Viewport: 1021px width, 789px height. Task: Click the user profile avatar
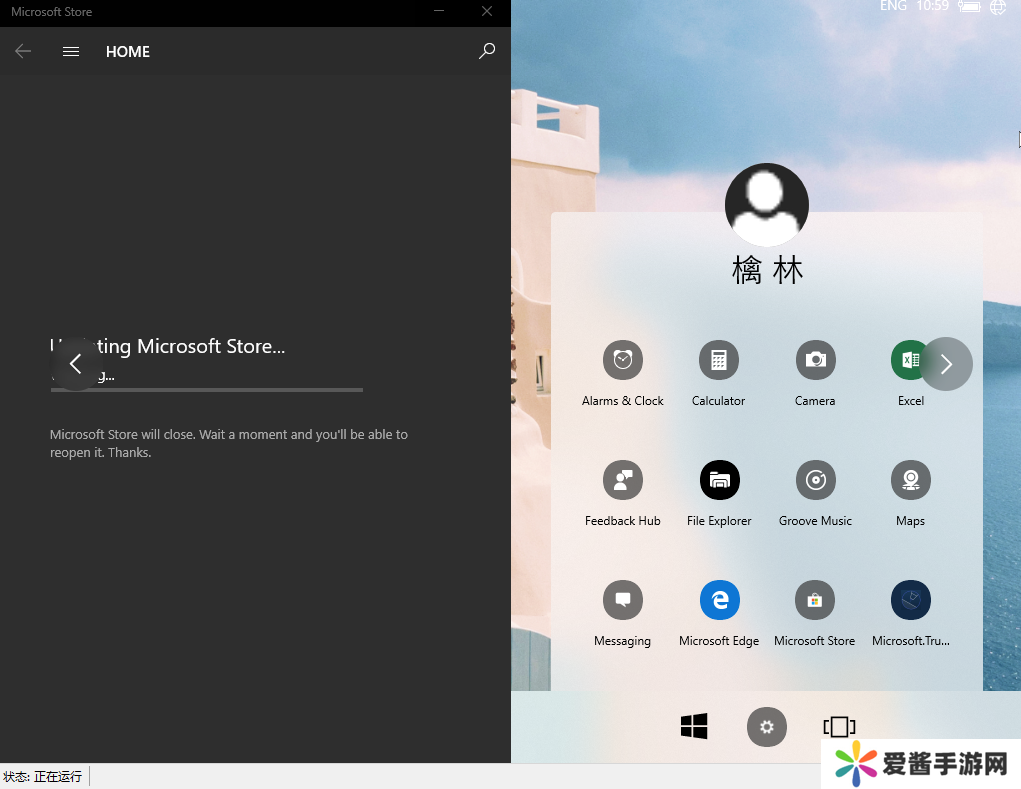[x=766, y=205]
